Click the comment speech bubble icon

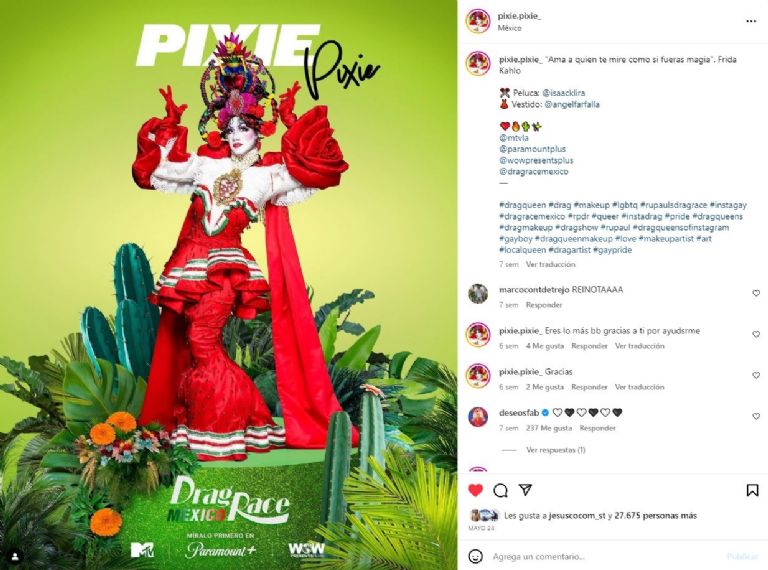coord(500,490)
